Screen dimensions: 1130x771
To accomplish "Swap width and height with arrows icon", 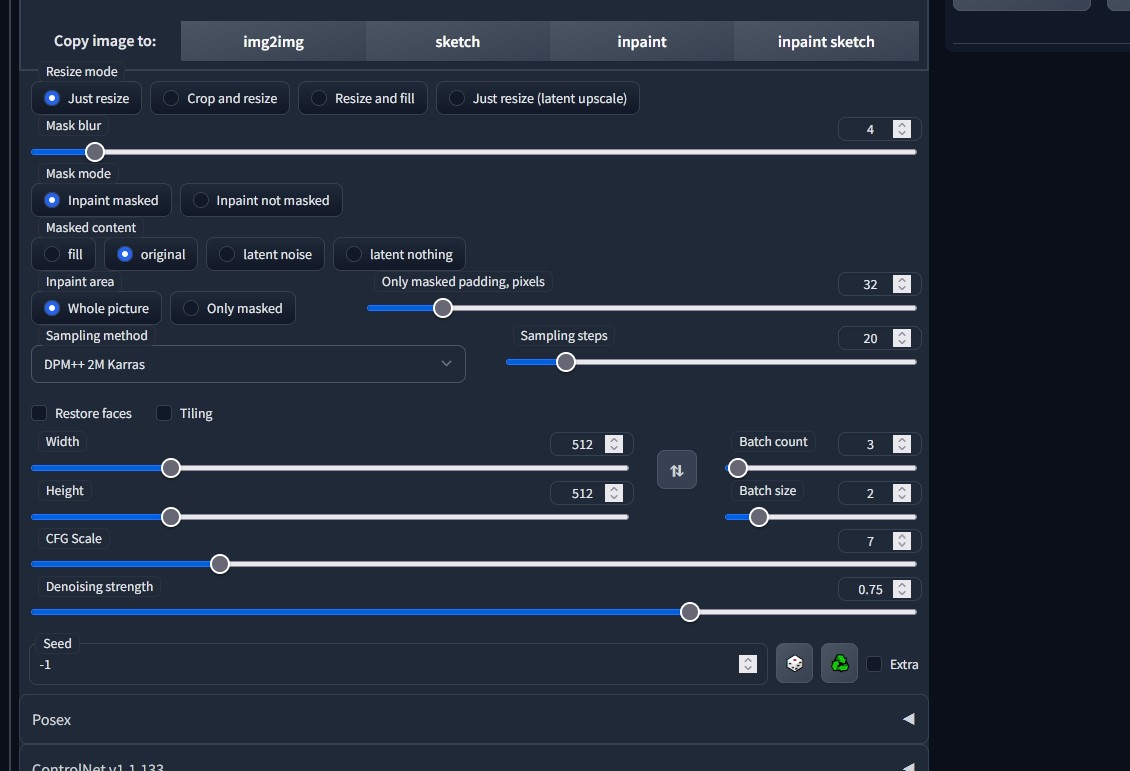I will point(676,470).
